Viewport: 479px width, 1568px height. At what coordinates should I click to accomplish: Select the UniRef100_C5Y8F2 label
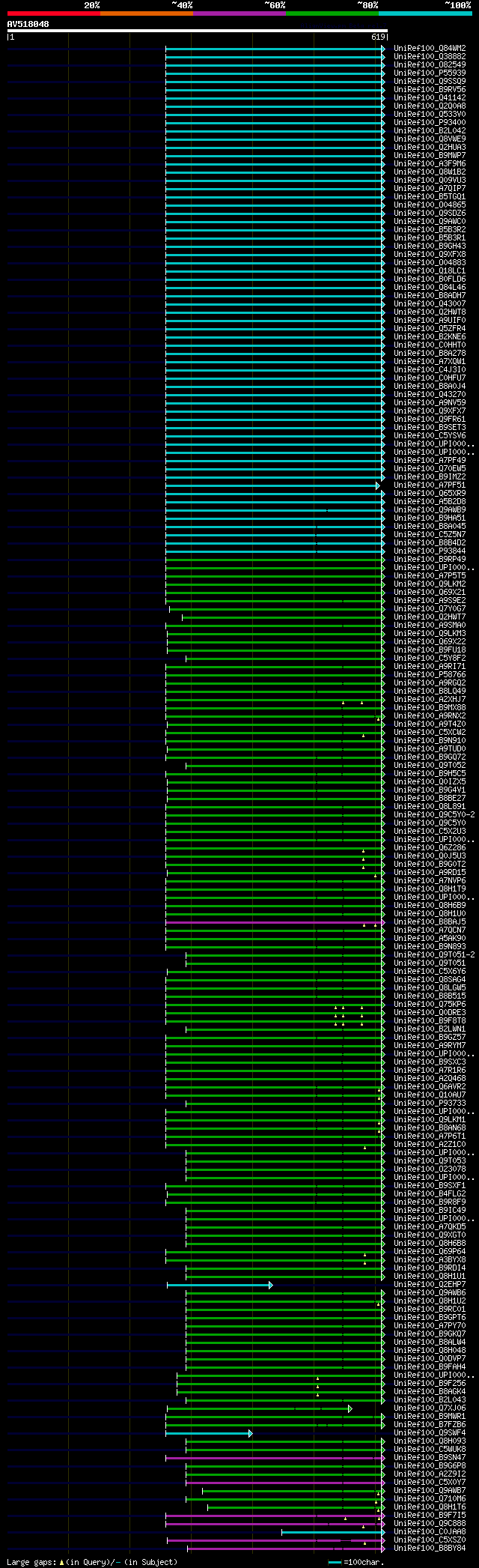coord(430,659)
